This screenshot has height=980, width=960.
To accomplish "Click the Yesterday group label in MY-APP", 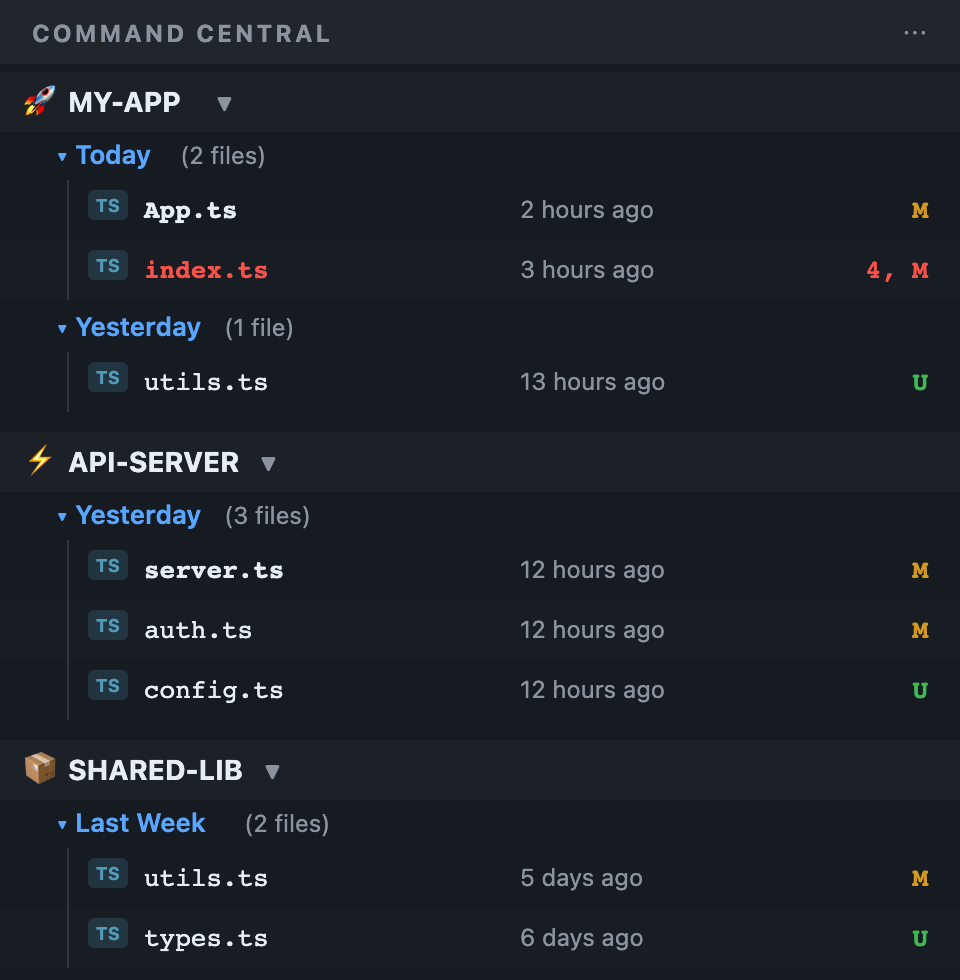I will (138, 327).
